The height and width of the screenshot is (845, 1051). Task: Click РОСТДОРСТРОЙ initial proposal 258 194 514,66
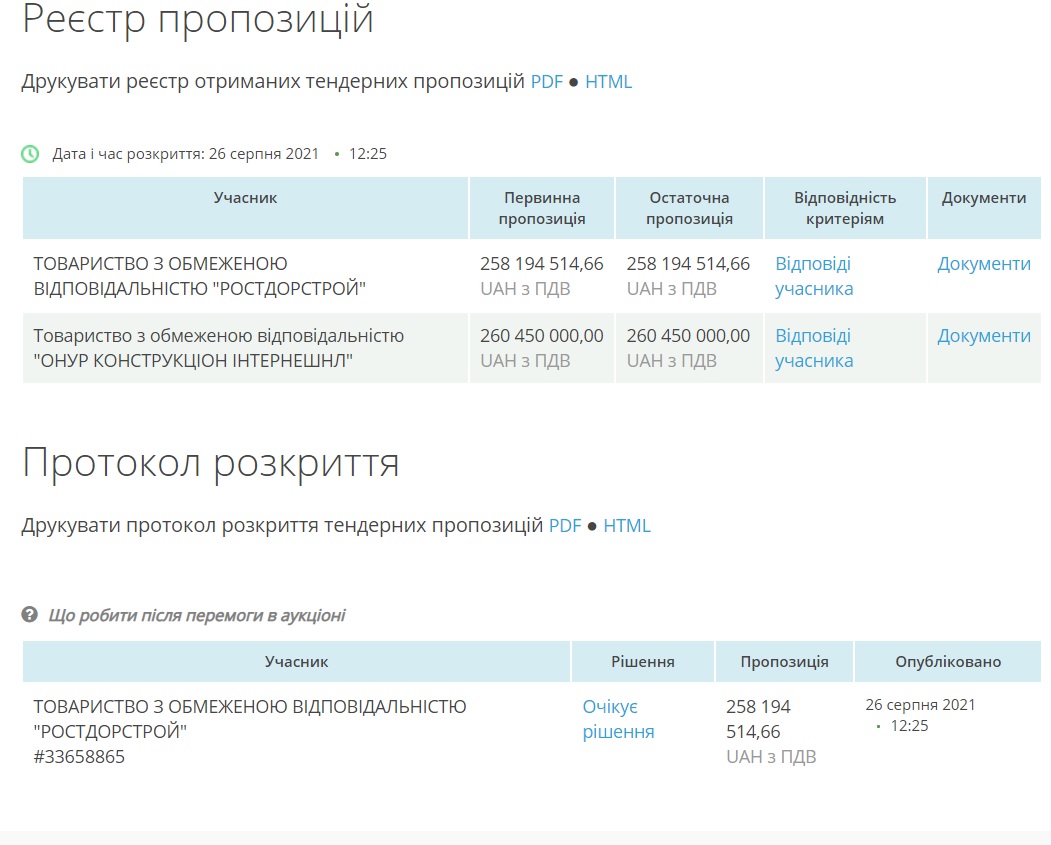tap(542, 264)
